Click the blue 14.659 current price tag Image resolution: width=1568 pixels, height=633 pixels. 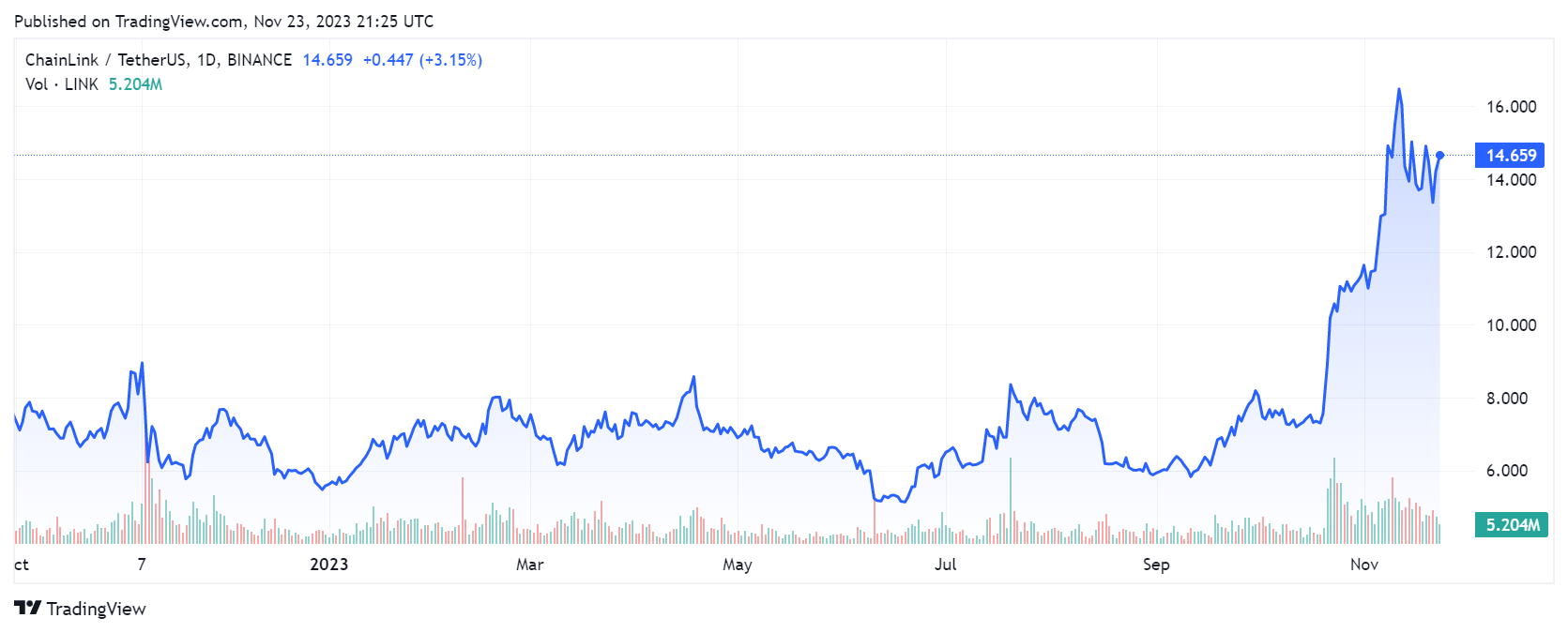tap(1509, 156)
